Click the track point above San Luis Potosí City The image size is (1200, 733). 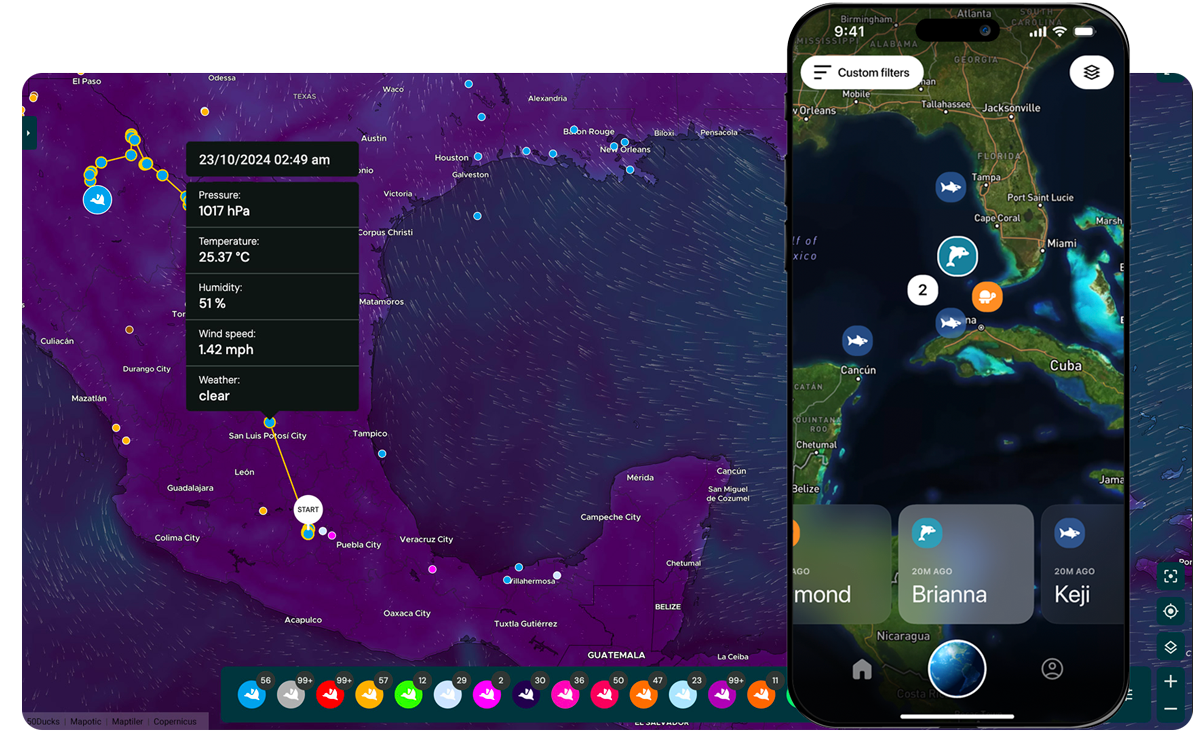269,422
